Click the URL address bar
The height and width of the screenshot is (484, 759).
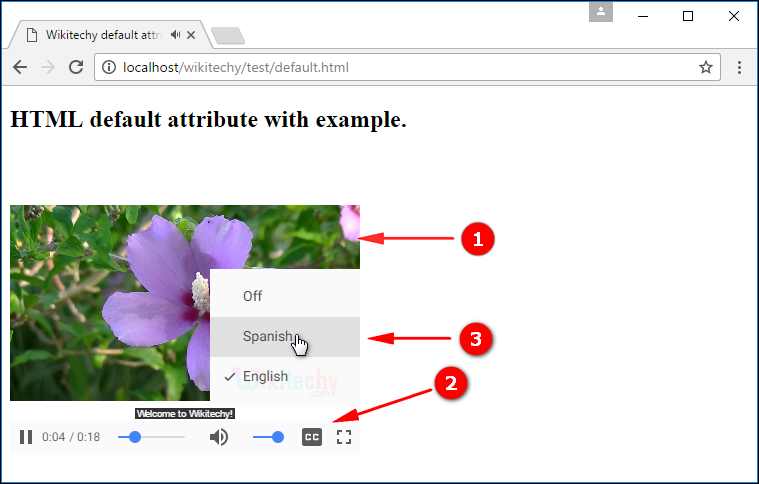pyautogui.click(x=400, y=68)
